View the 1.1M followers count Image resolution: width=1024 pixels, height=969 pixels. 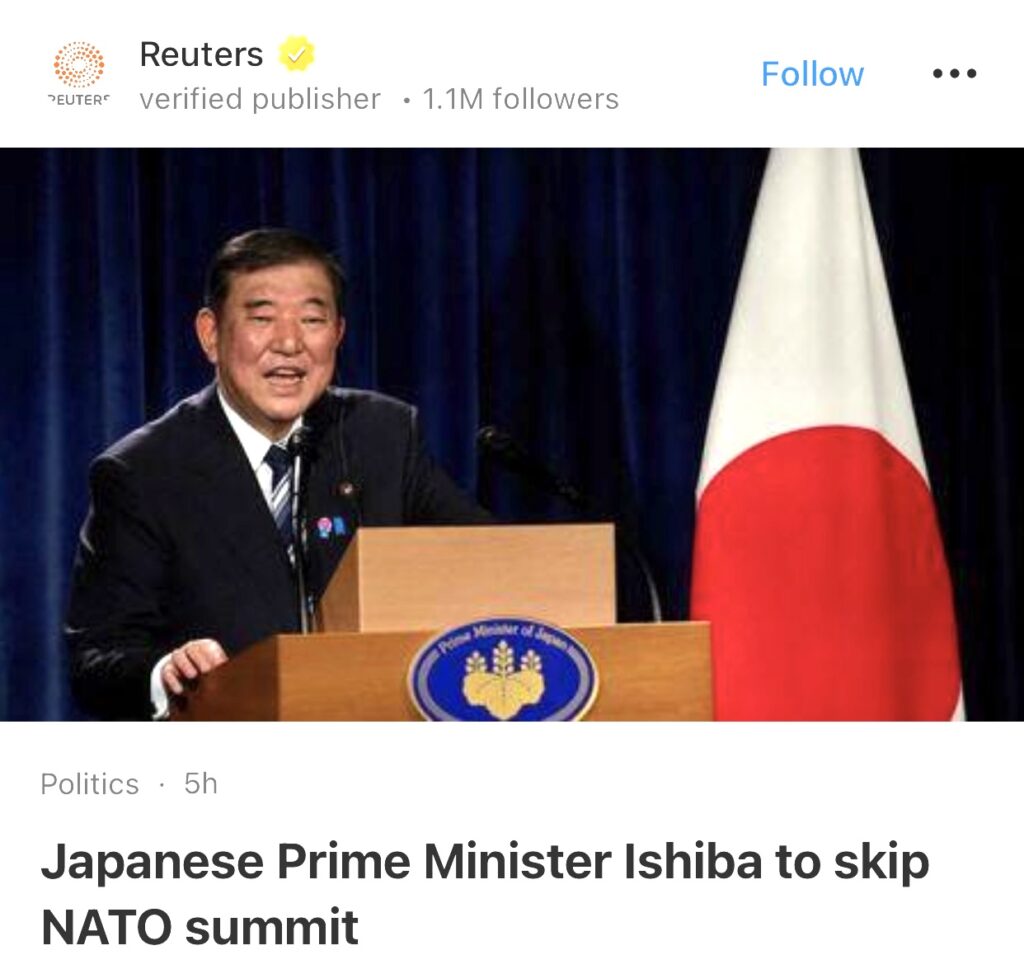tap(520, 99)
